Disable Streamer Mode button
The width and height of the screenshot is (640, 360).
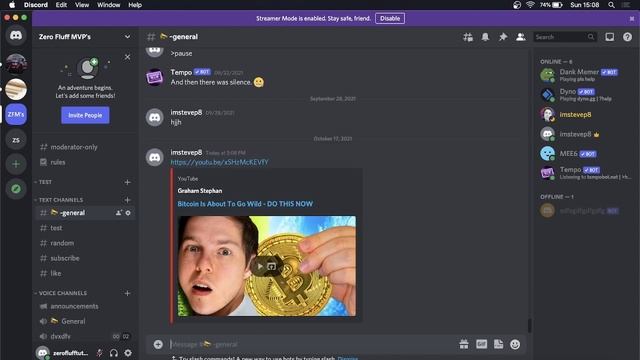tap(390, 18)
